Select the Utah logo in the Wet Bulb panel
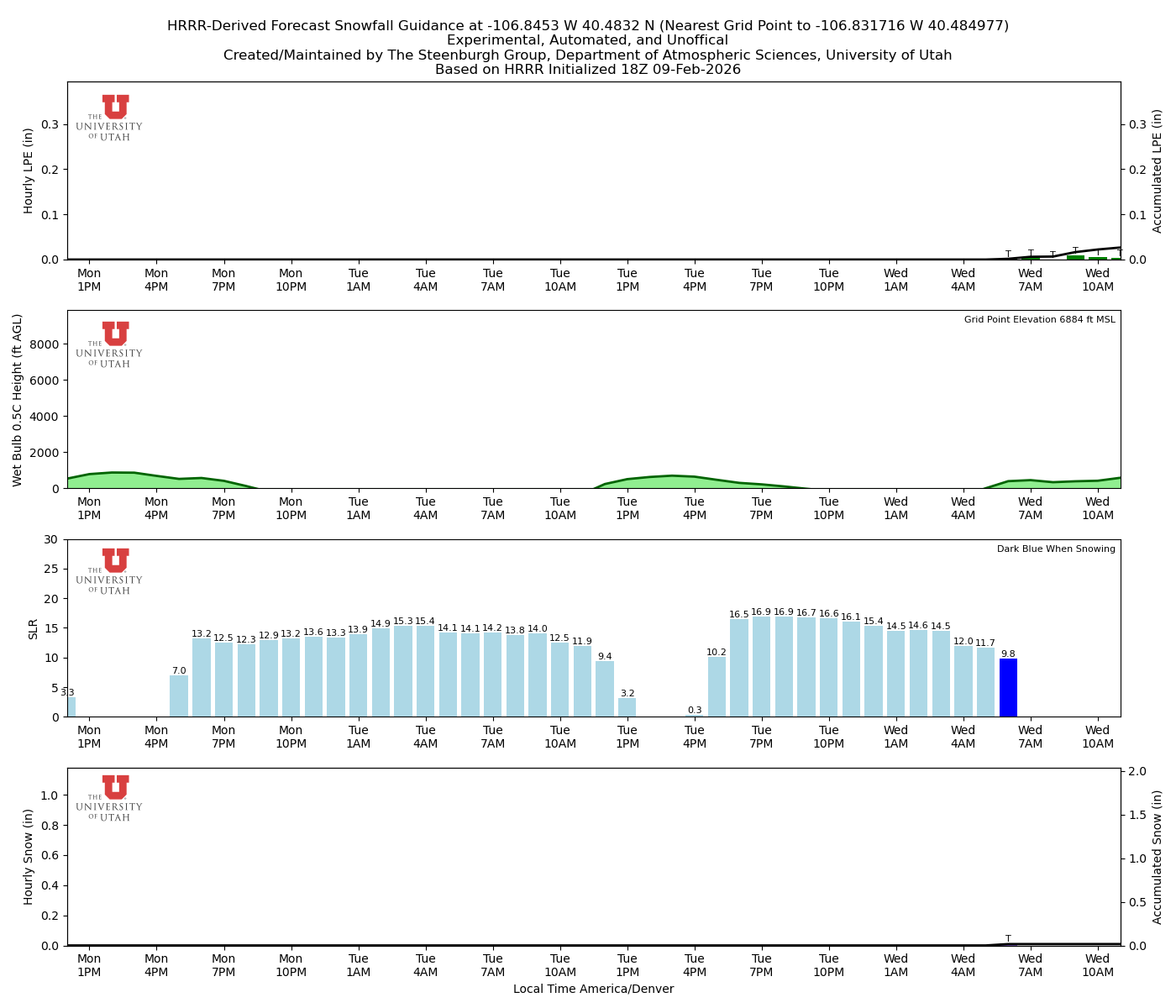The height and width of the screenshot is (1008, 1176). pyautogui.click(x=109, y=344)
